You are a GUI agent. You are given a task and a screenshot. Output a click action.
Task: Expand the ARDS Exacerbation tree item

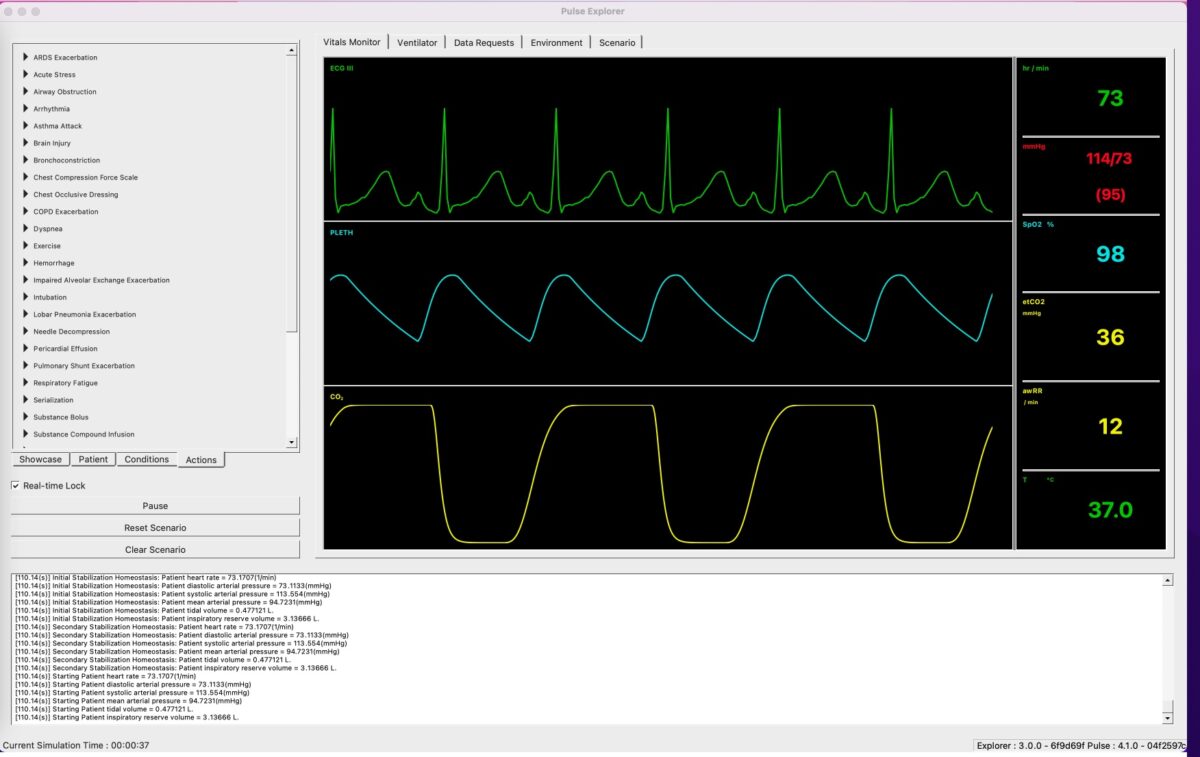tap(24, 57)
